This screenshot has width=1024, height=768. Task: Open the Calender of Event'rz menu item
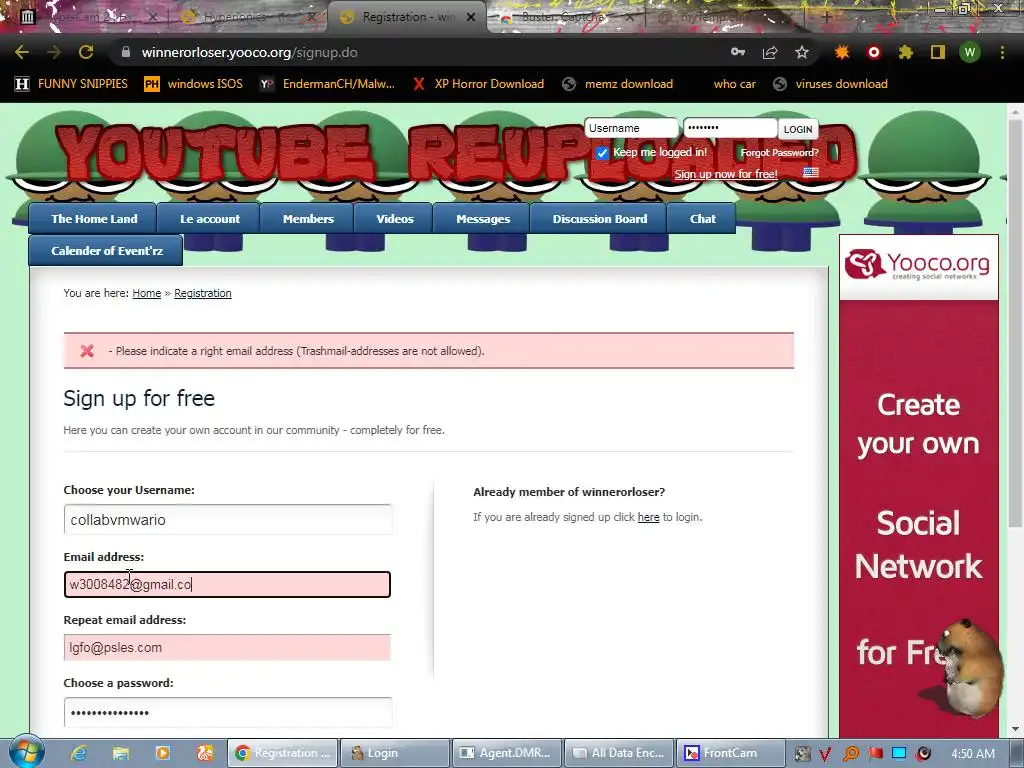(x=106, y=251)
